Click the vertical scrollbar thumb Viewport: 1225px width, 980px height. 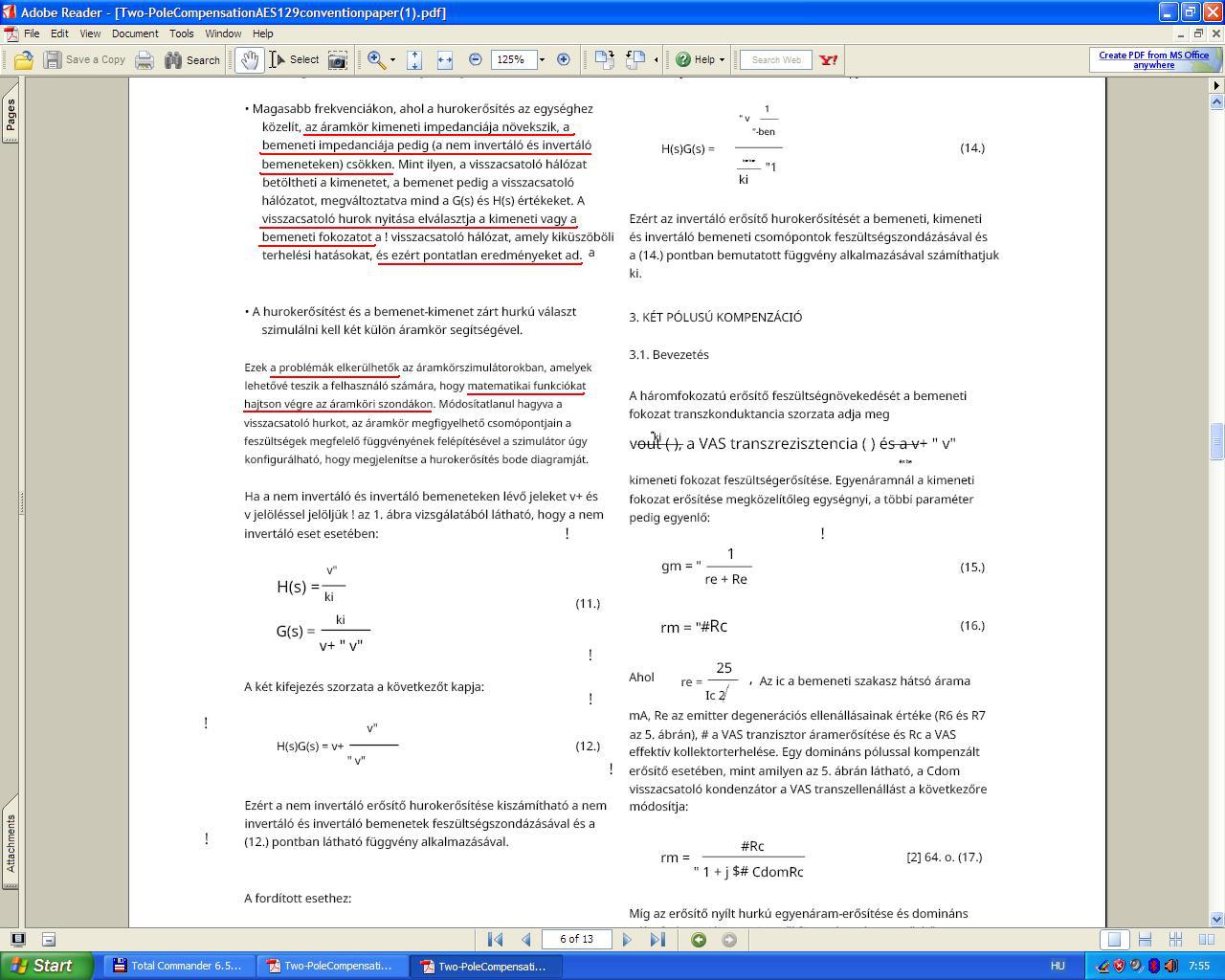coord(1217,441)
